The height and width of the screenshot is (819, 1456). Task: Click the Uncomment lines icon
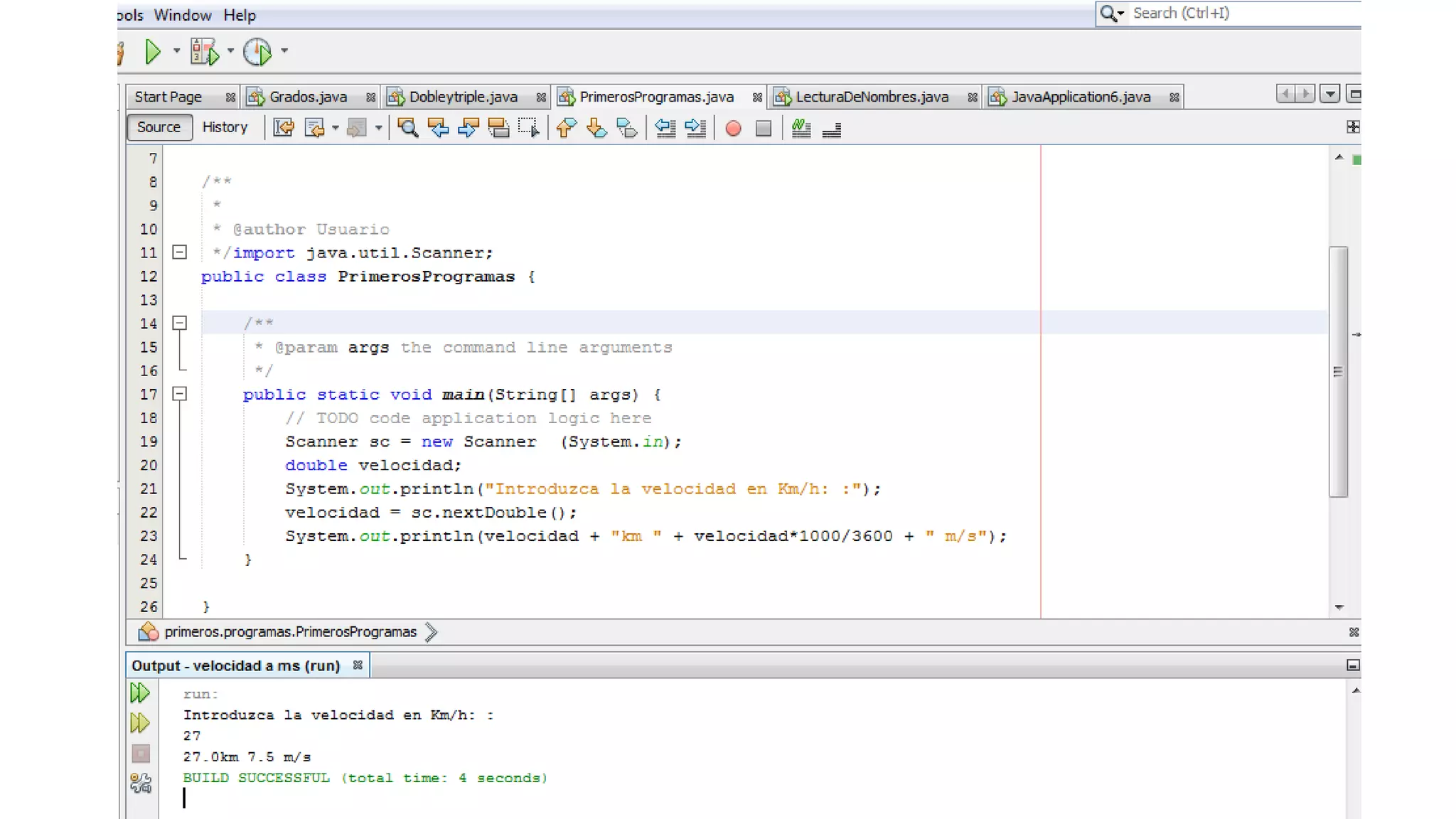click(x=831, y=129)
